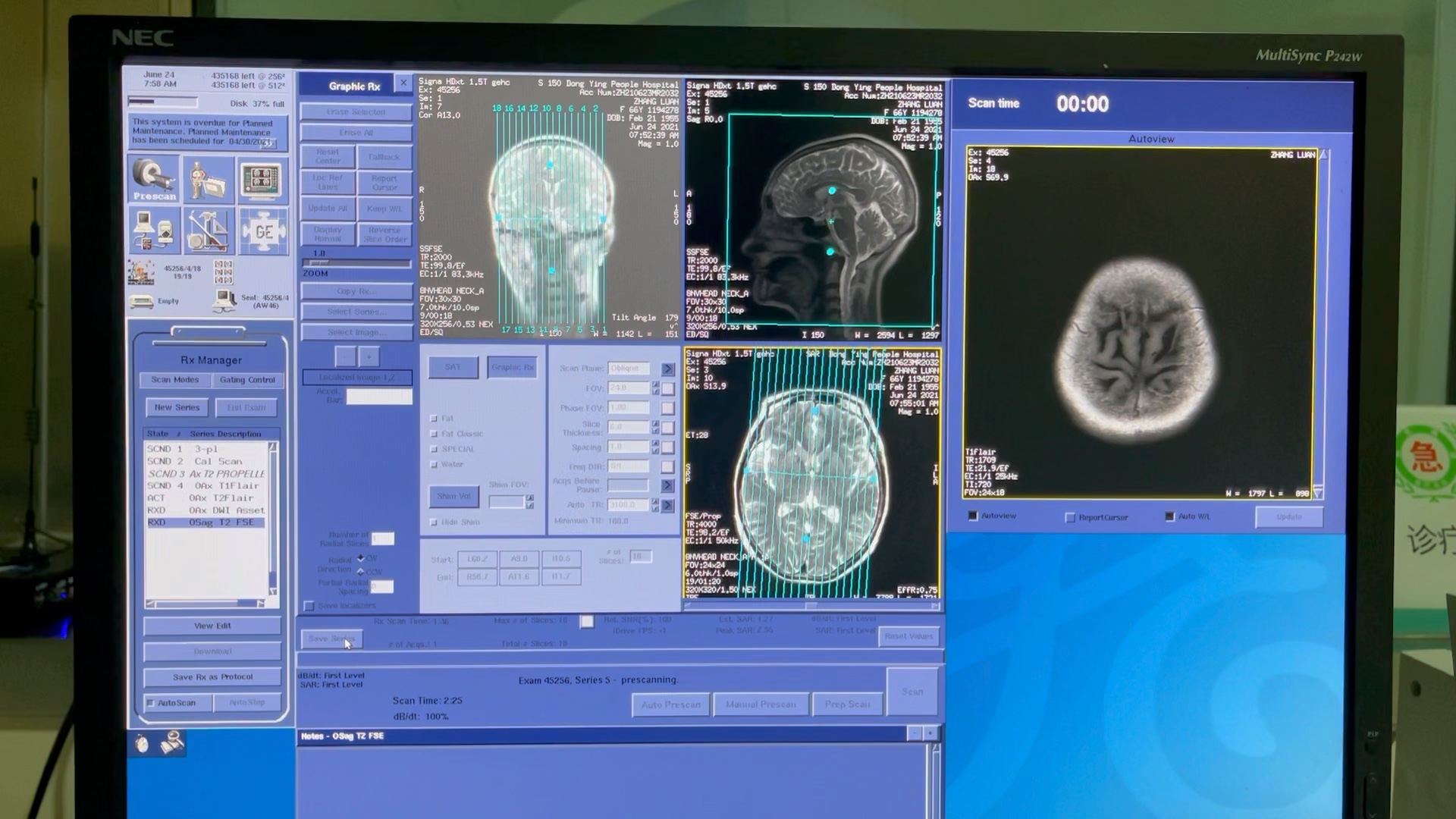Select the OAx T1Flair series row
This screenshot has height=819, width=1456.
coord(206,486)
